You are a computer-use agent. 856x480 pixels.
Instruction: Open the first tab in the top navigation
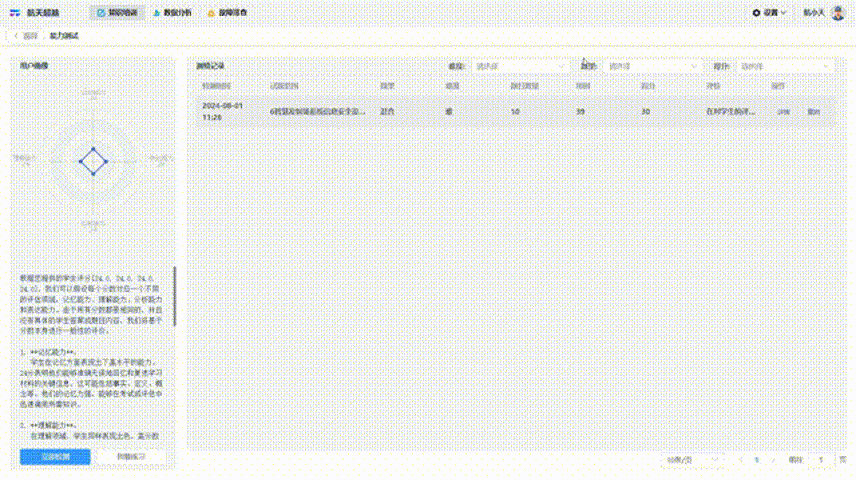coord(119,13)
